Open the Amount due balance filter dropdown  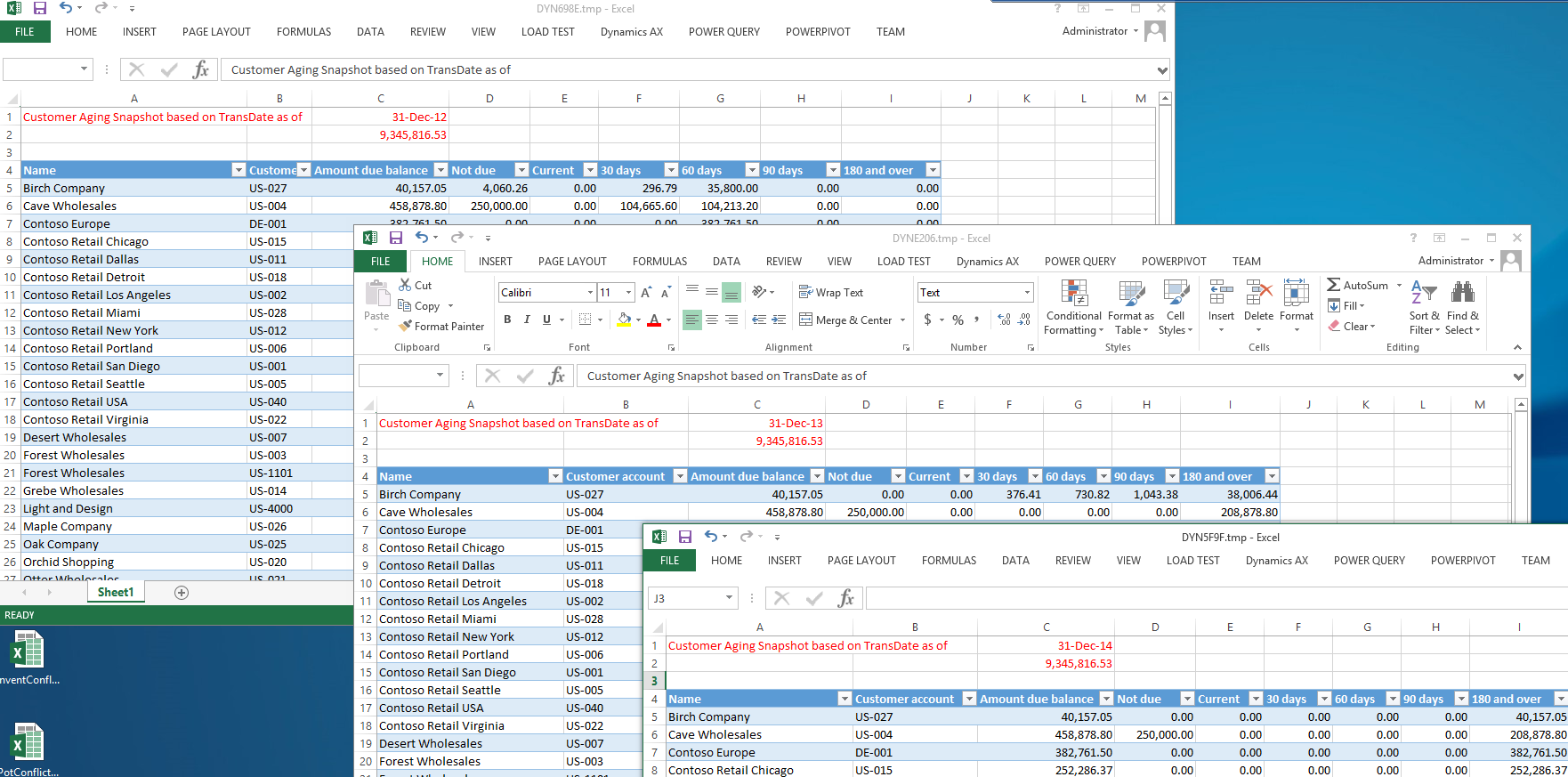(x=812, y=477)
